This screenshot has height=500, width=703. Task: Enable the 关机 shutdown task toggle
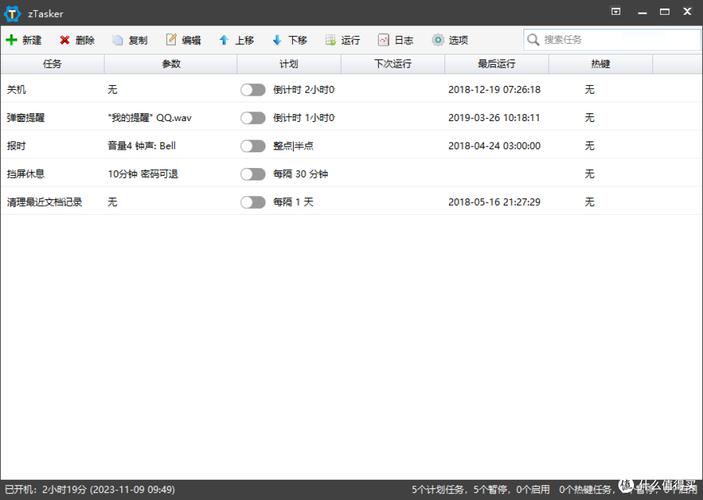[x=253, y=90]
